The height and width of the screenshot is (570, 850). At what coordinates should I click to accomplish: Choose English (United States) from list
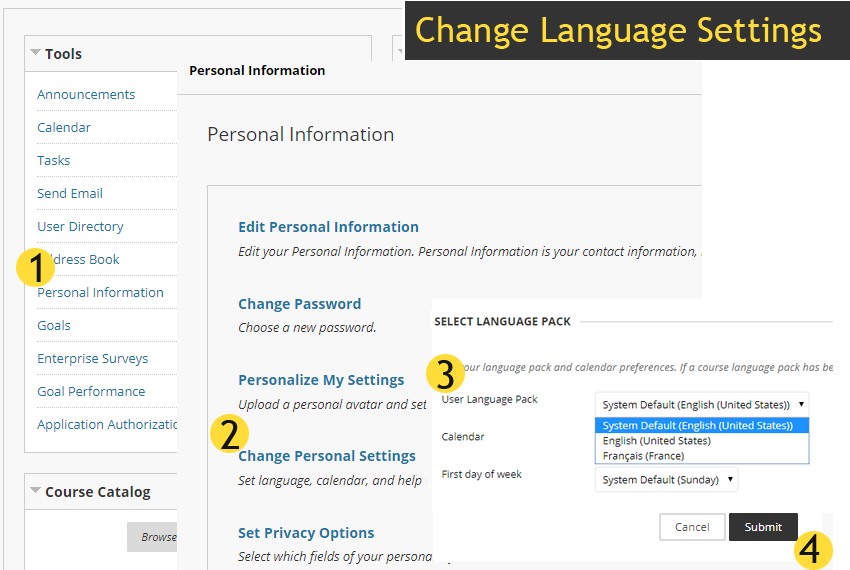point(657,441)
